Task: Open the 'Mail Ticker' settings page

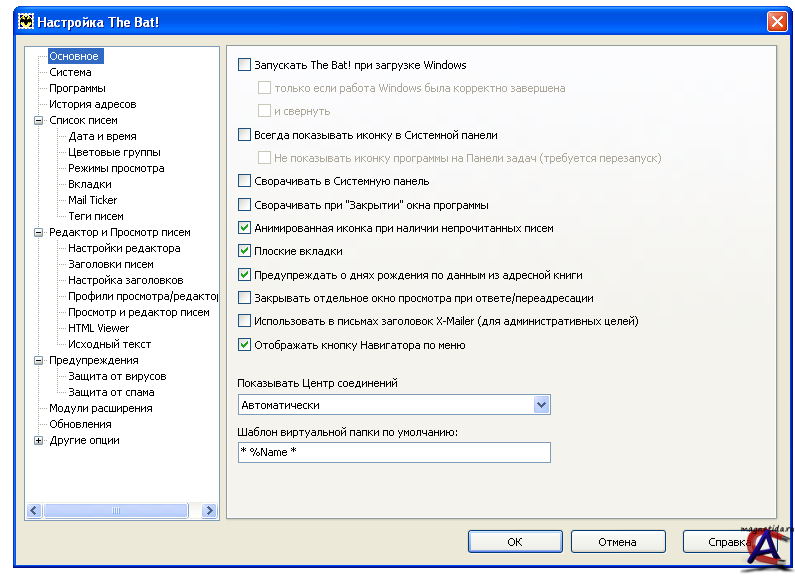Action: [x=92, y=200]
